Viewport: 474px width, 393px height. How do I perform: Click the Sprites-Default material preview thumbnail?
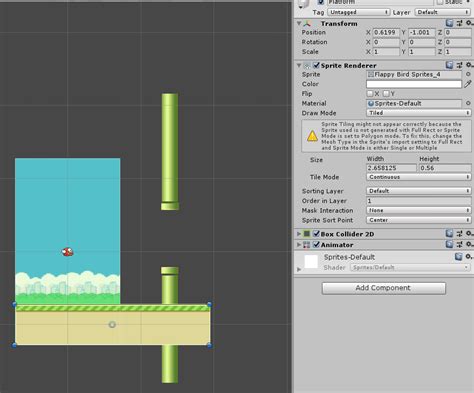point(311,261)
